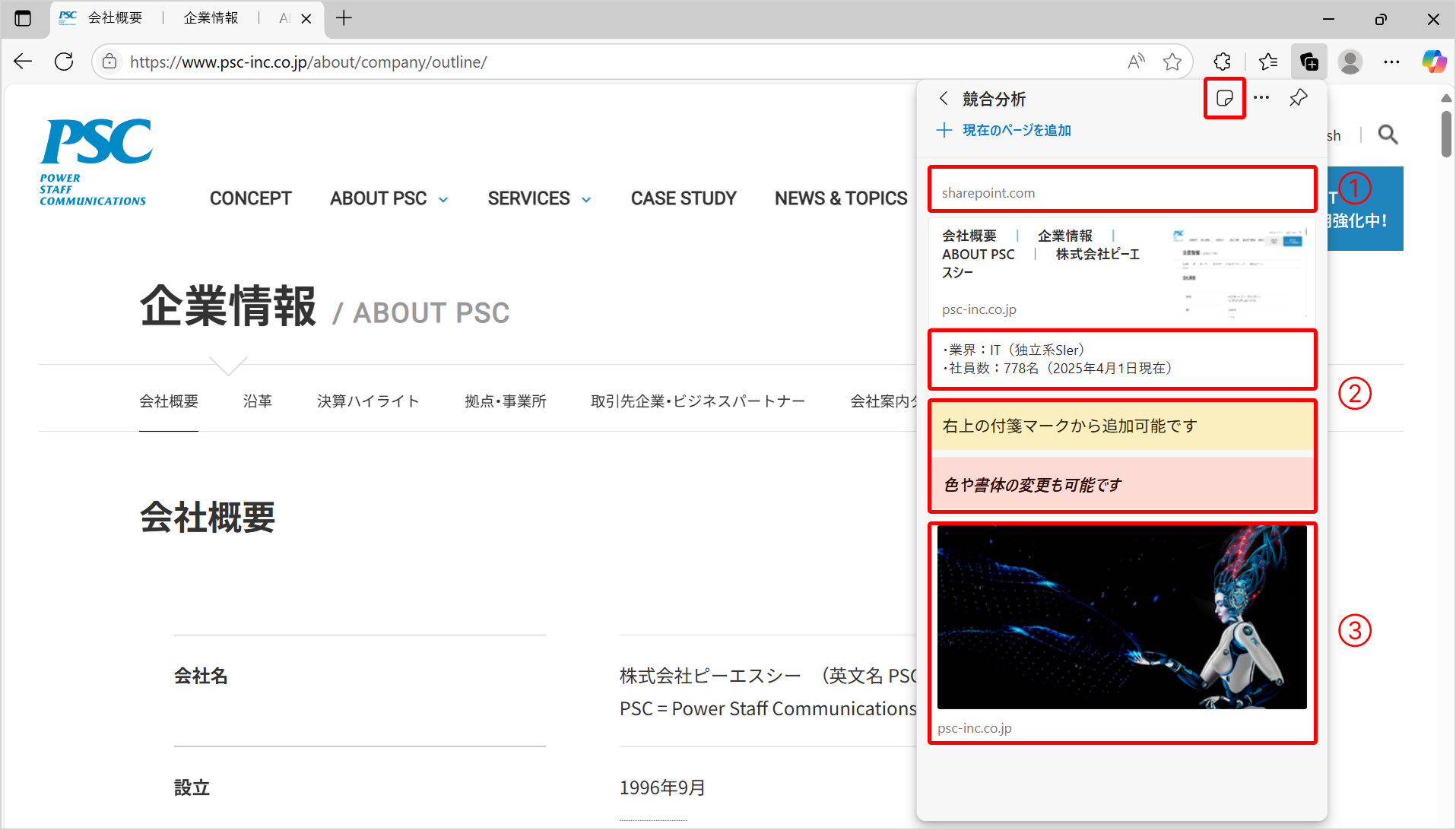Select the yellow sticky note in collection
1456x830 pixels.
coord(1121,426)
